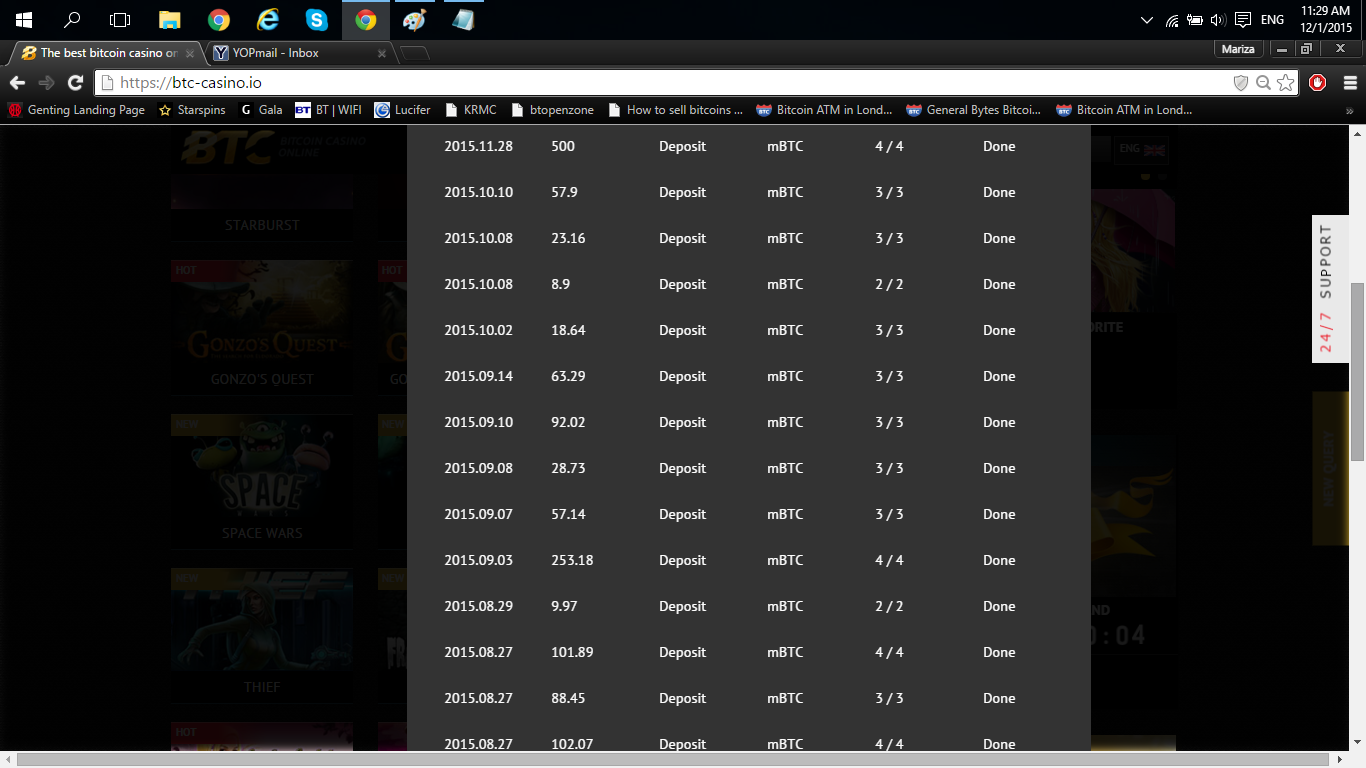Open a new browser tab
The height and width of the screenshot is (768, 1366).
[x=414, y=53]
